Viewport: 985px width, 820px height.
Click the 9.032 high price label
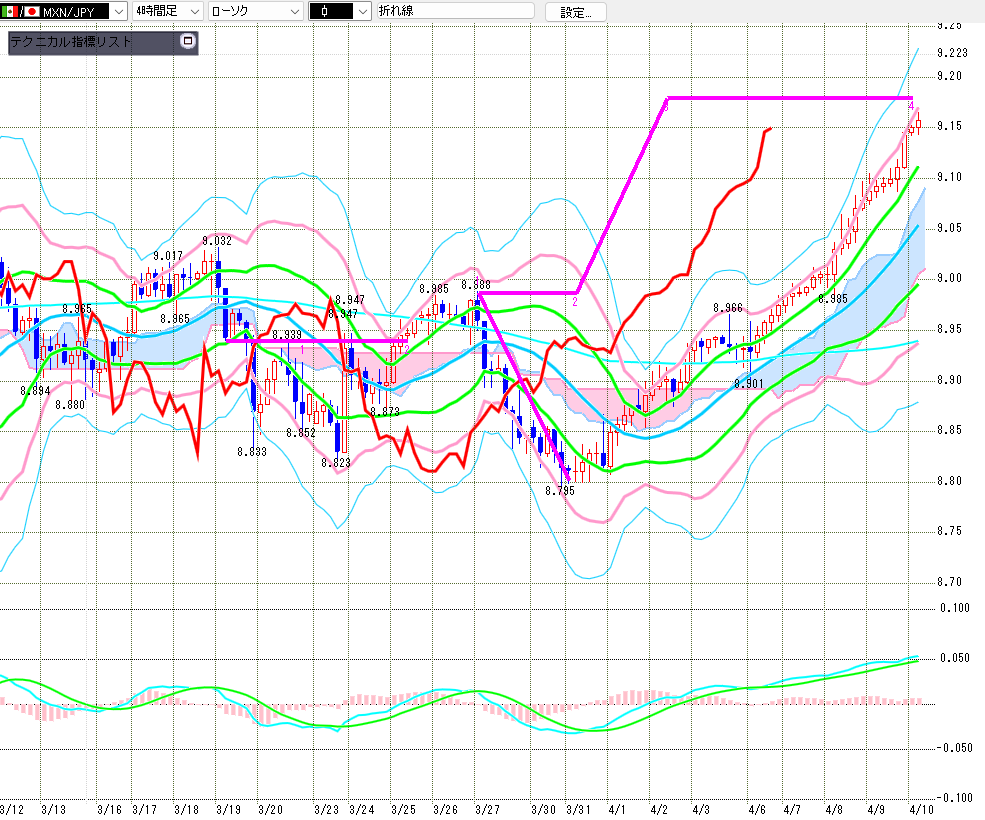pos(217,241)
